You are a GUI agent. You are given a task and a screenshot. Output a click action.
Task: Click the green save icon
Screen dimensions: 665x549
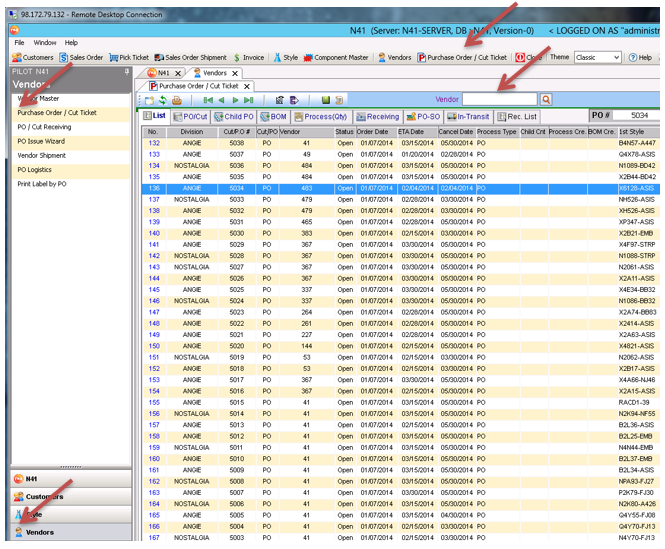pos(326,101)
